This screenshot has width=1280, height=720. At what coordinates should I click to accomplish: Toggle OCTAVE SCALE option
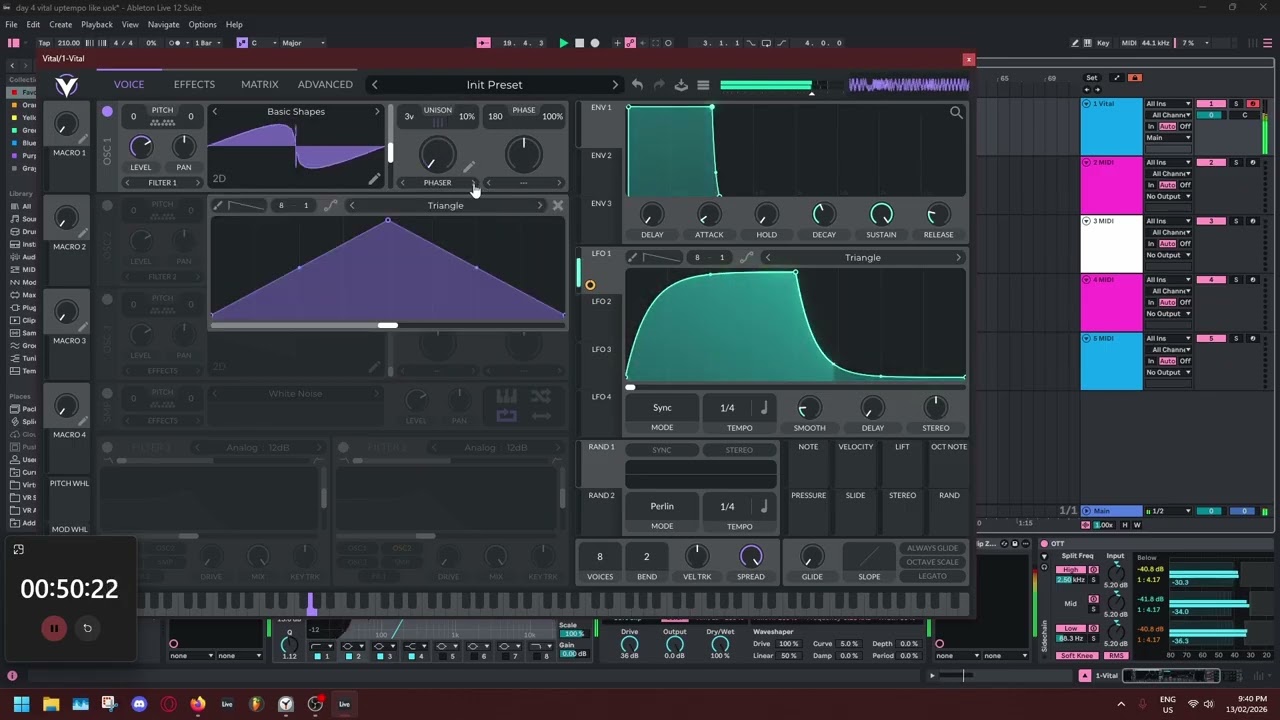coord(932,562)
